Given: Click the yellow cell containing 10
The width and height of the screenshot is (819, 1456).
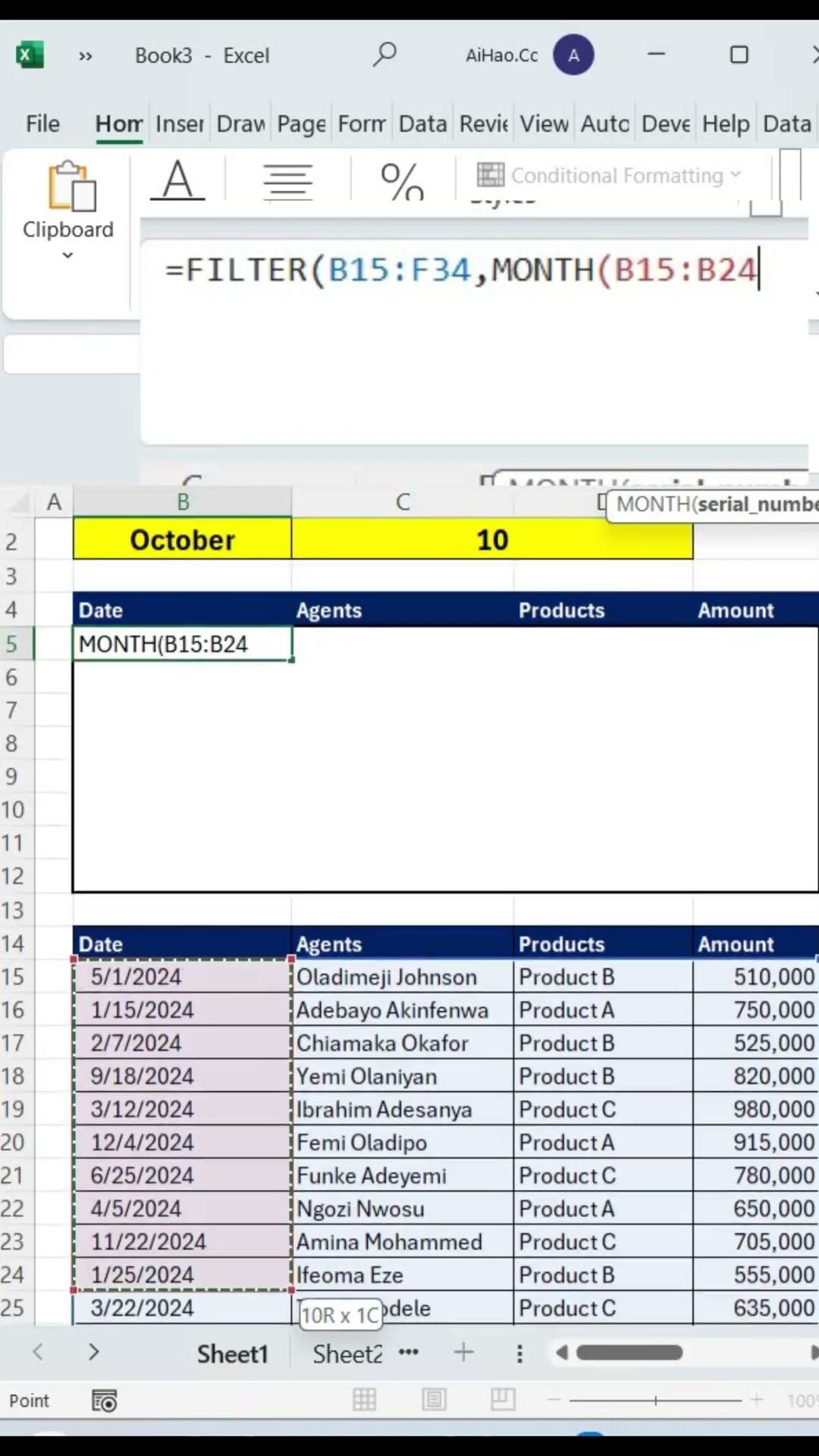Looking at the screenshot, I should 492,540.
